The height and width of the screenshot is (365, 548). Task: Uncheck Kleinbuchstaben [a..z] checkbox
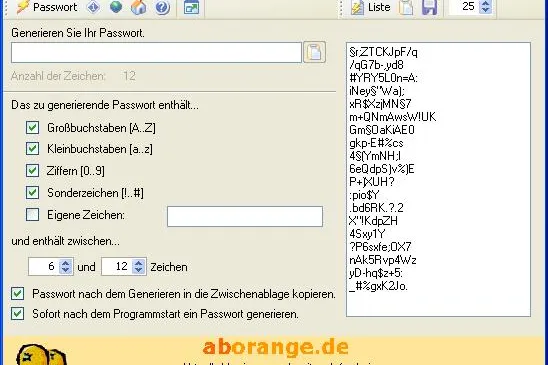click(x=33, y=149)
